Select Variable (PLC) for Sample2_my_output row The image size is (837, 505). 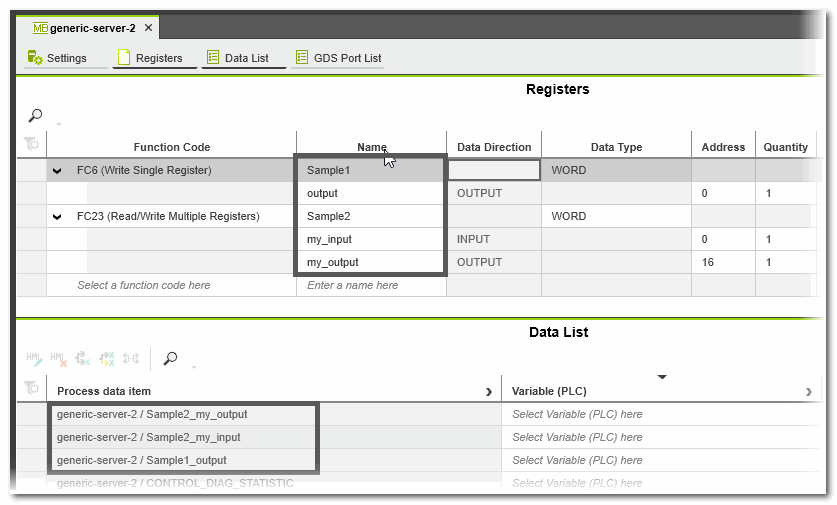(577, 414)
